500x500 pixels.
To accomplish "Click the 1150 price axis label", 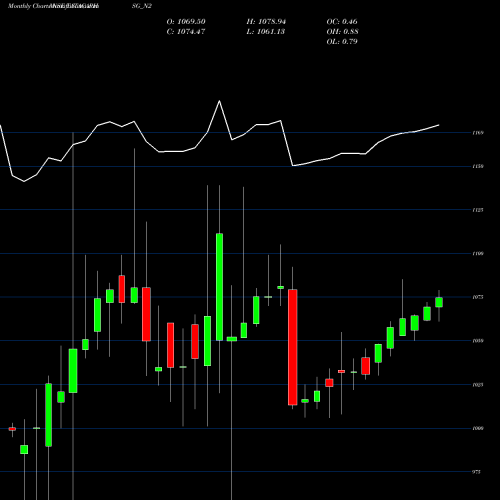I will tap(478, 166).
